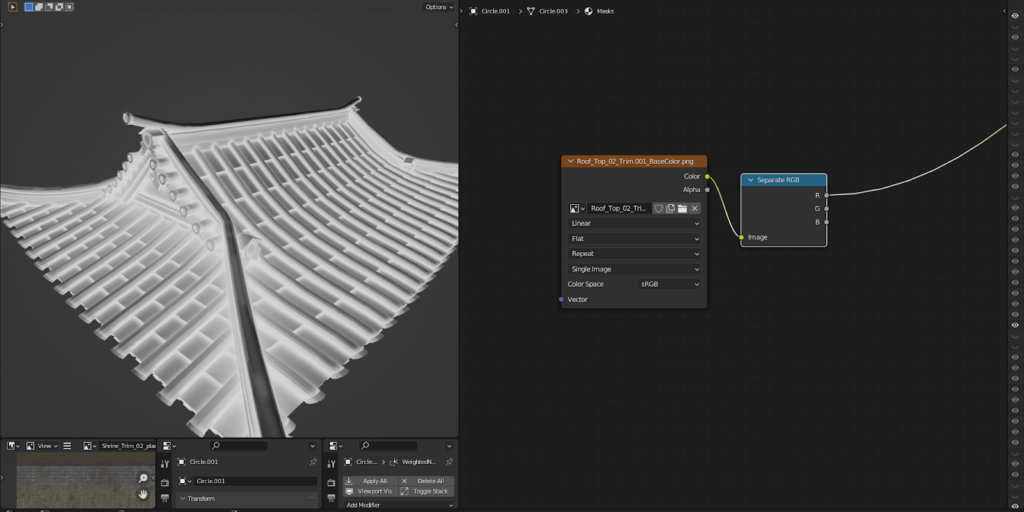Collapse the Transform panel
The width and height of the screenshot is (1024, 512).
tap(183, 498)
